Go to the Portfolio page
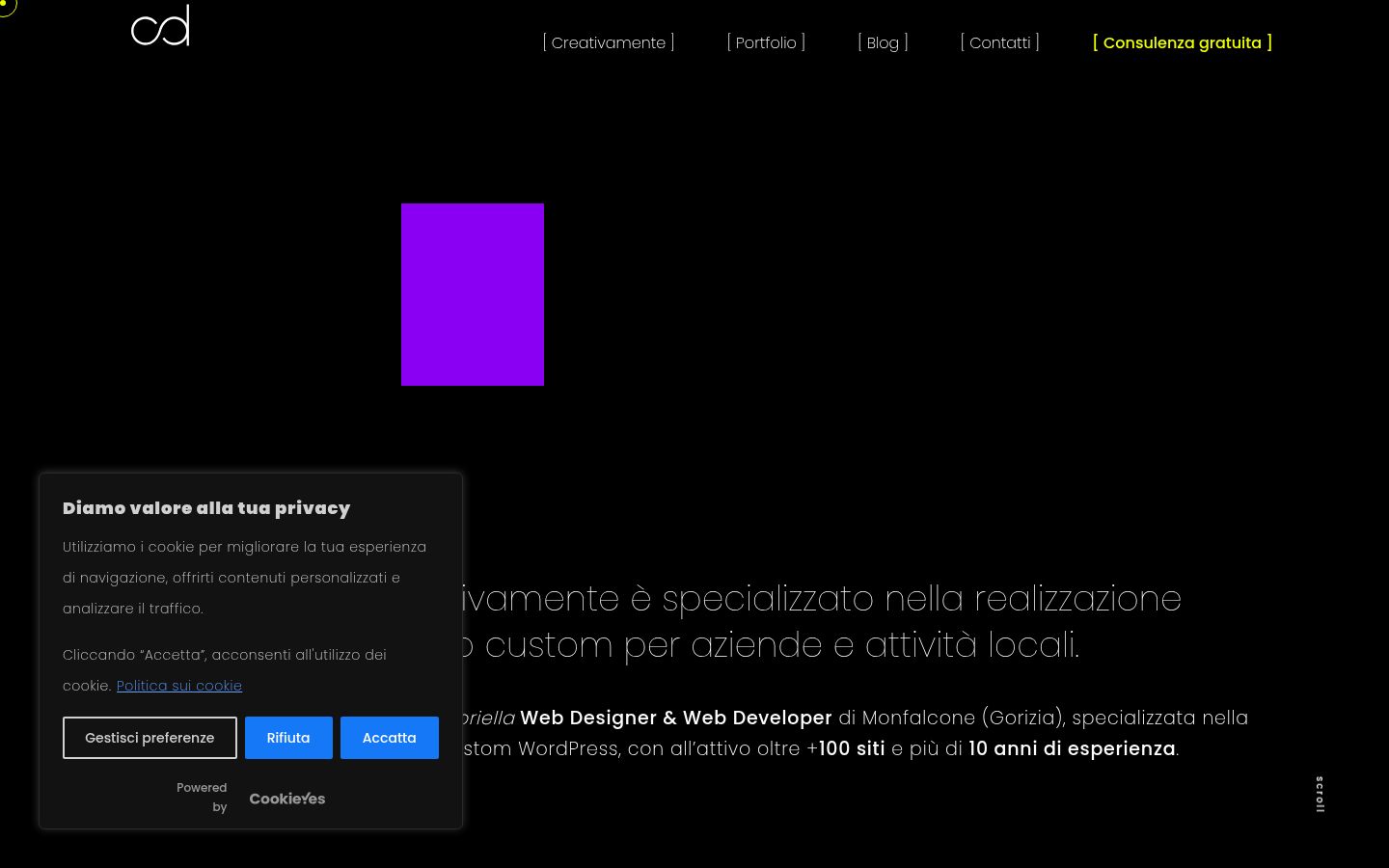This screenshot has width=1389, height=868. pos(766,42)
